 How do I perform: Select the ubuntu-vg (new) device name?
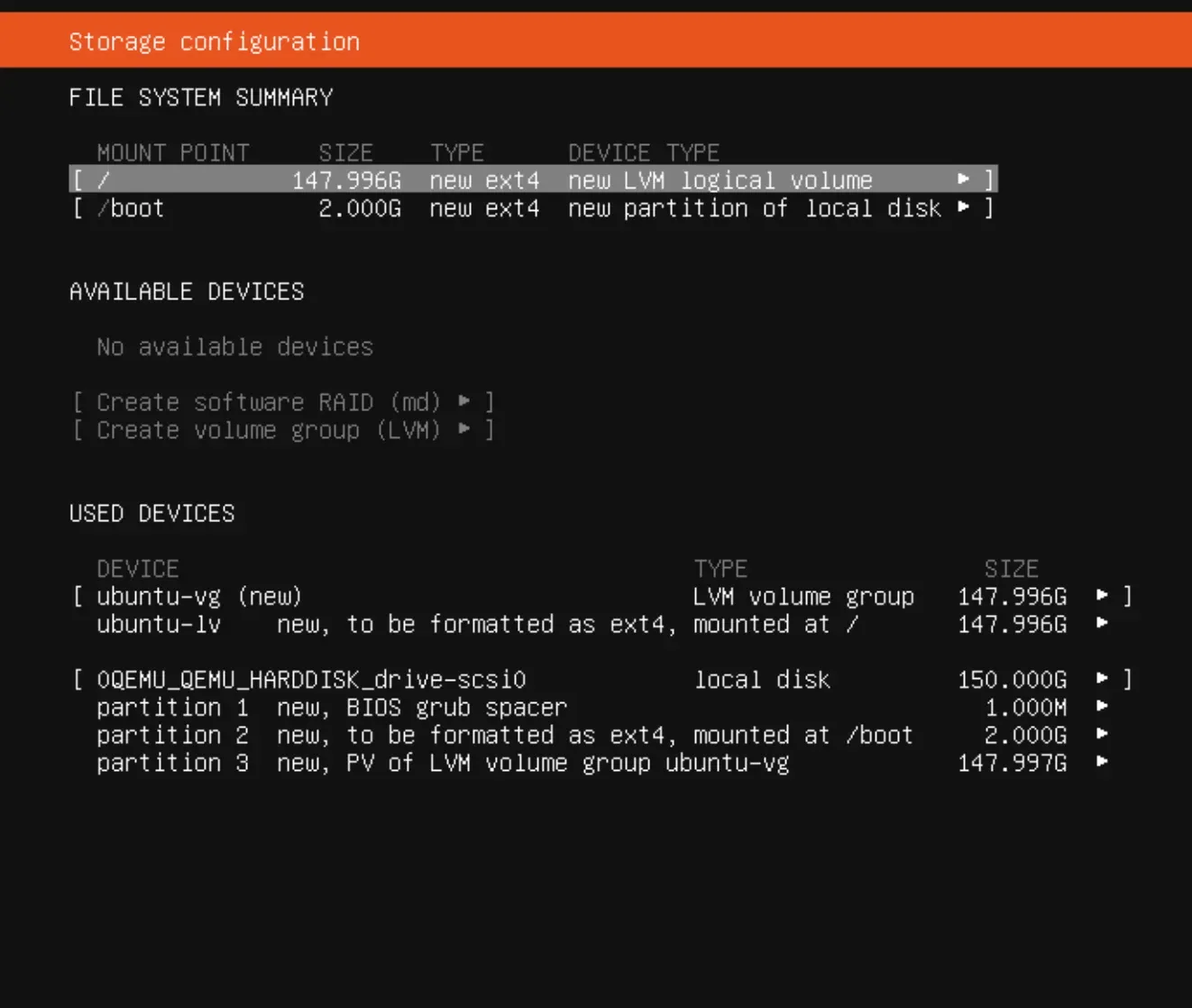pyautogui.click(x=199, y=596)
